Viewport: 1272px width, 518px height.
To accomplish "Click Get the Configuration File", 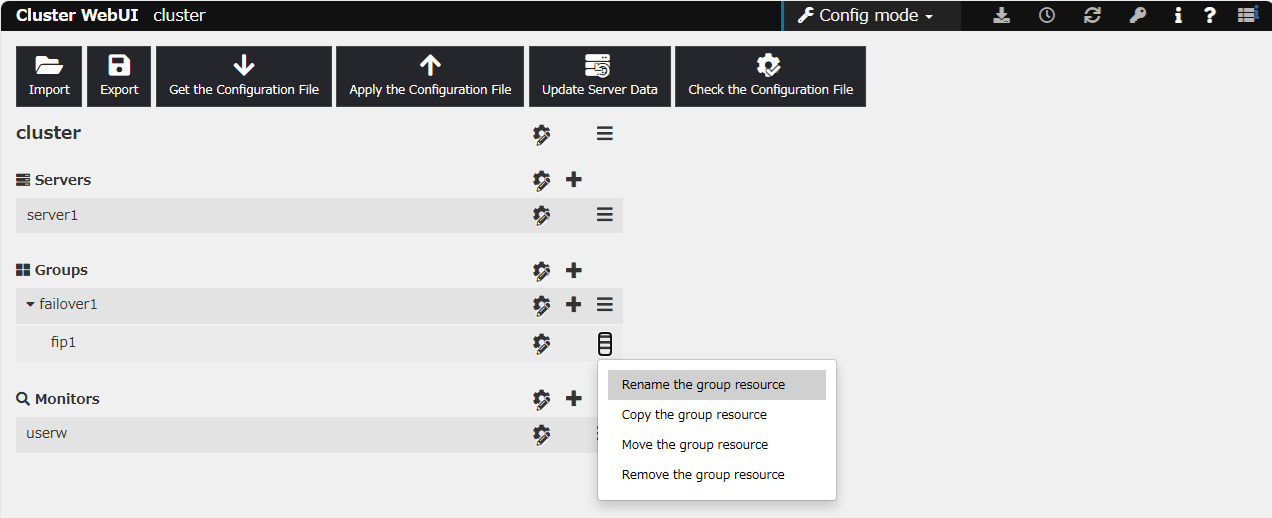I will 244,76.
